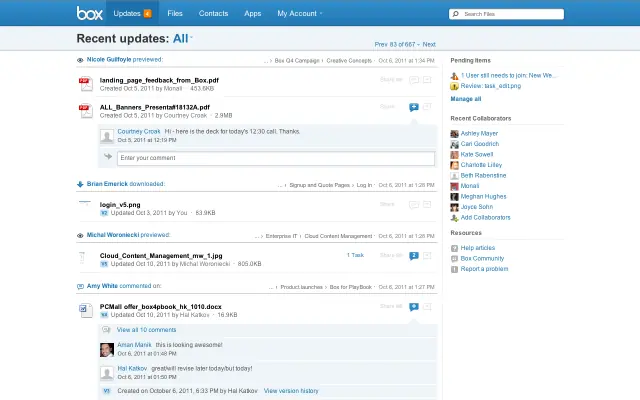640x400 pixels.
Task: Click the orange updates count badge
Action: click(147, 13)
